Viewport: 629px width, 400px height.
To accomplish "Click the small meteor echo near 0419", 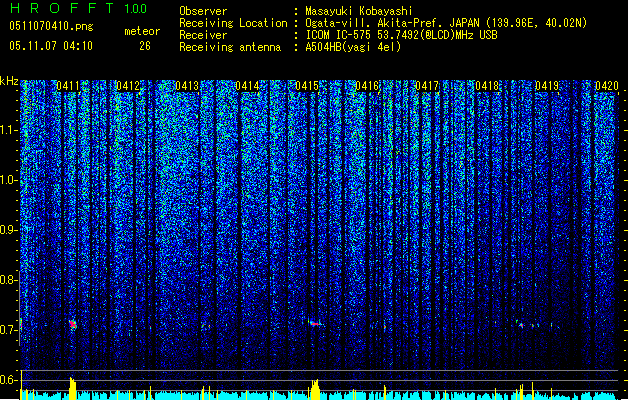I will [521, 325].
